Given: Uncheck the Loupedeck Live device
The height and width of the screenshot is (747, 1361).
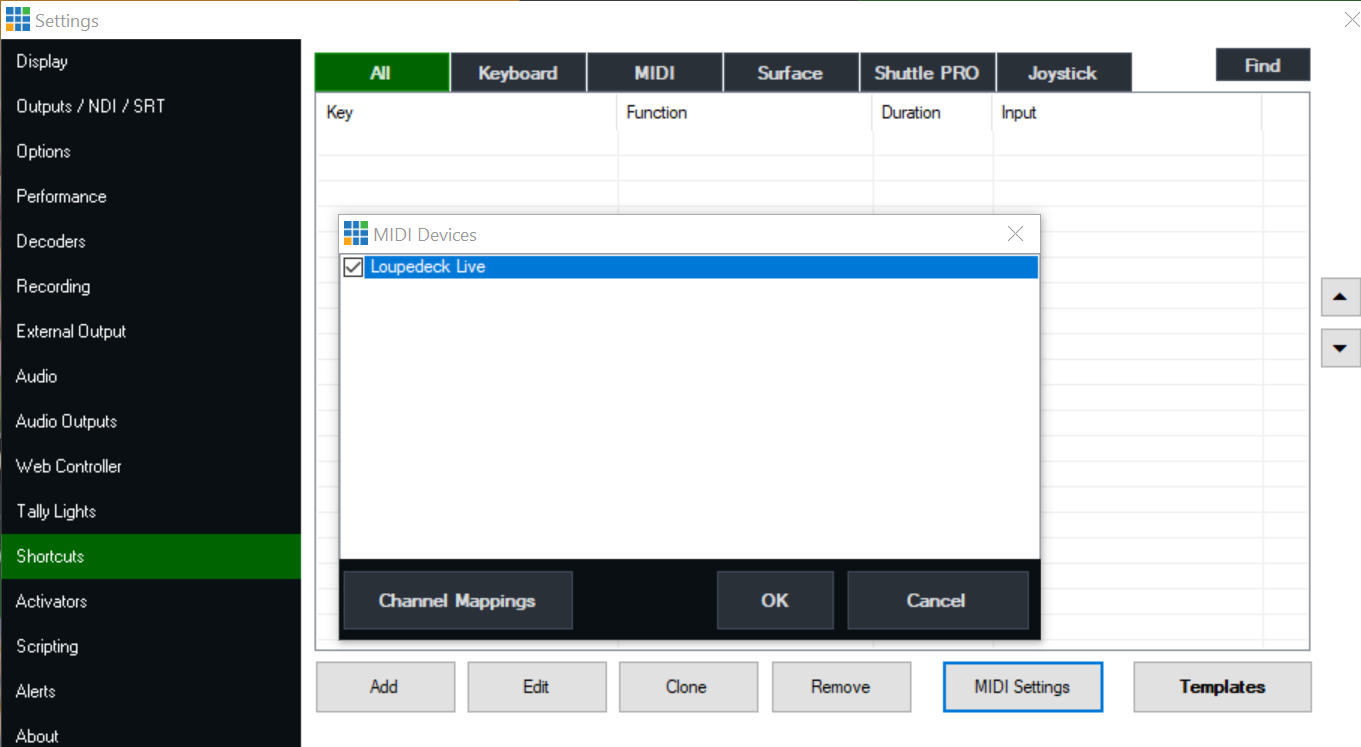Looking at the screenshot, I should [353, 266].
